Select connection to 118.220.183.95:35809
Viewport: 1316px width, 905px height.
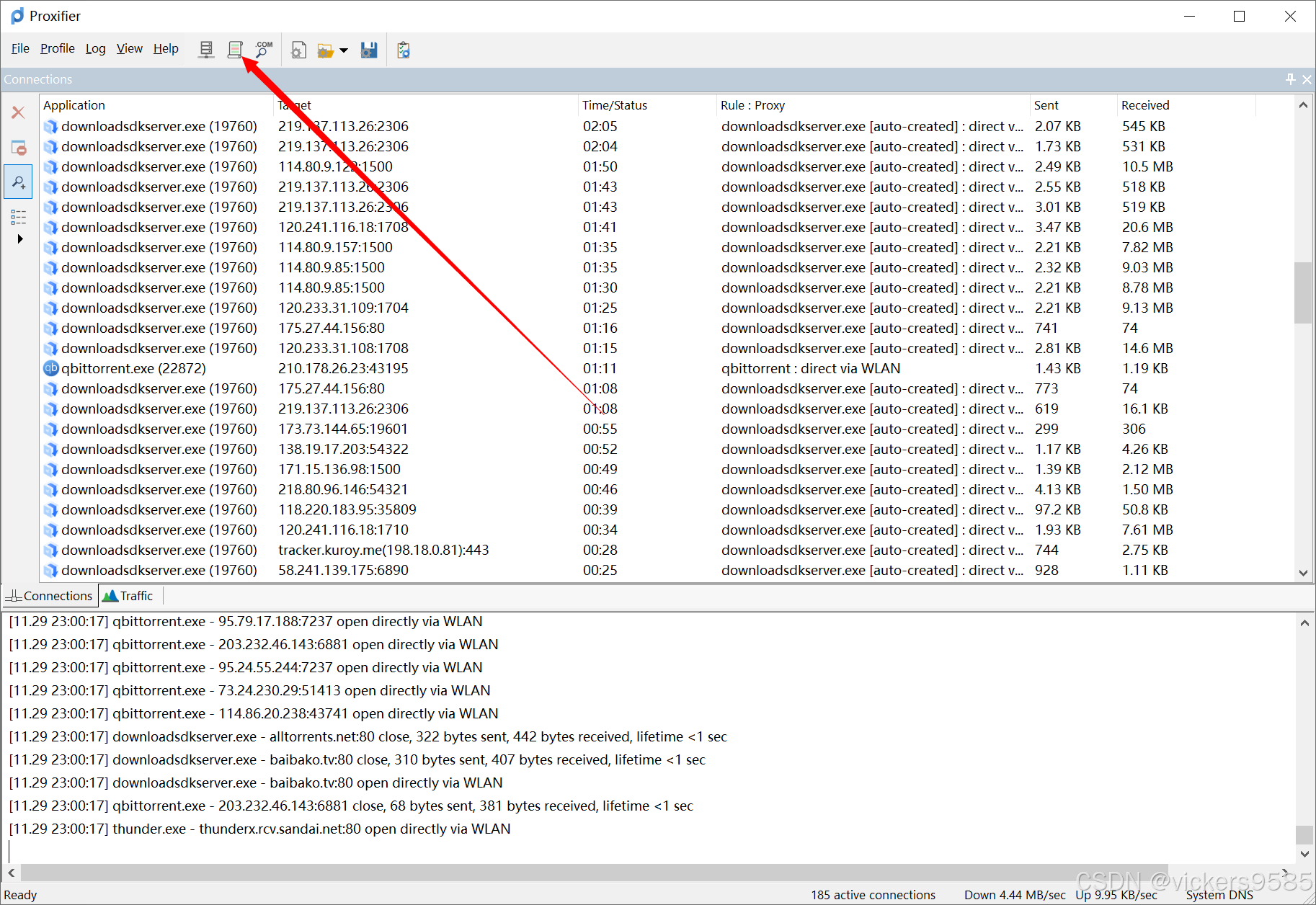point(667,509)
